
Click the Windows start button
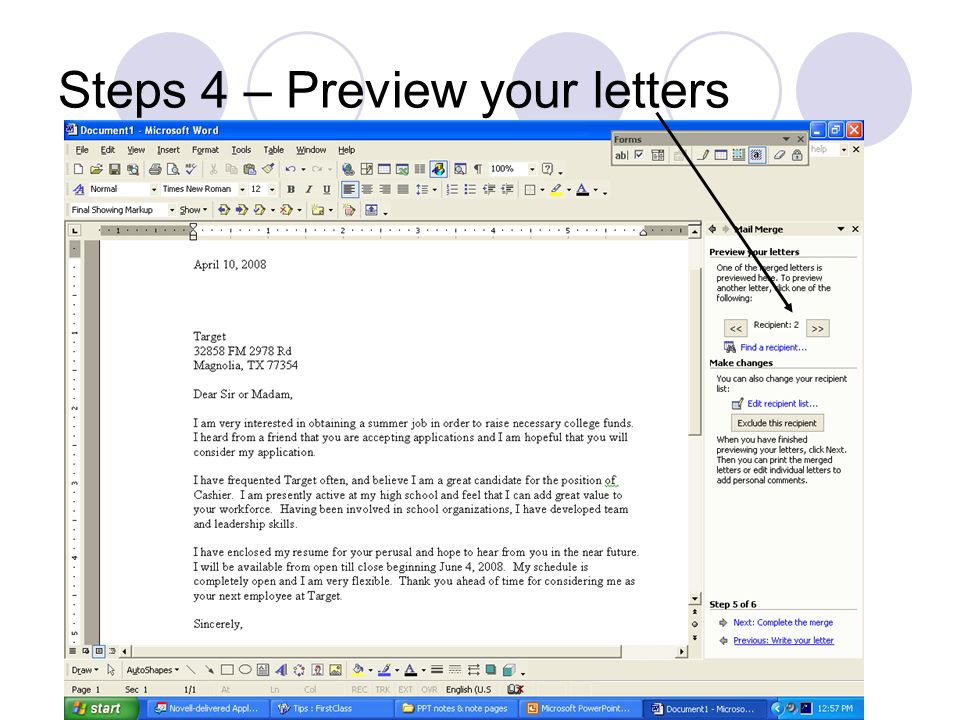tap(101, 708)
